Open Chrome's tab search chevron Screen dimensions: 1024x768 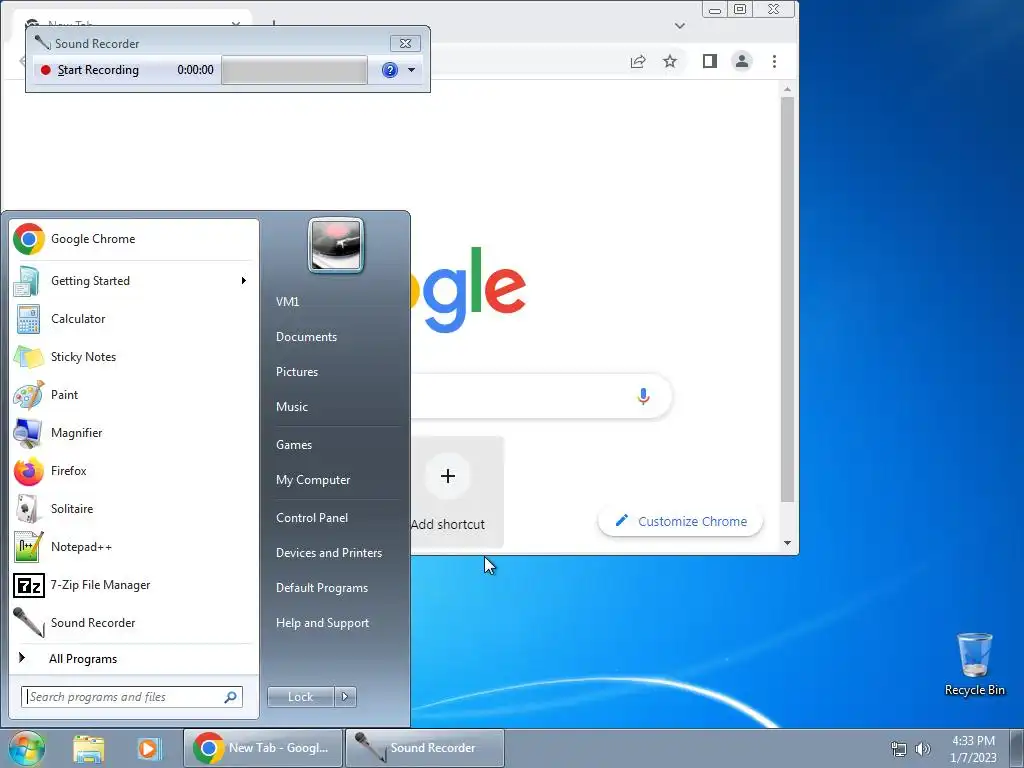coord(680,26)
